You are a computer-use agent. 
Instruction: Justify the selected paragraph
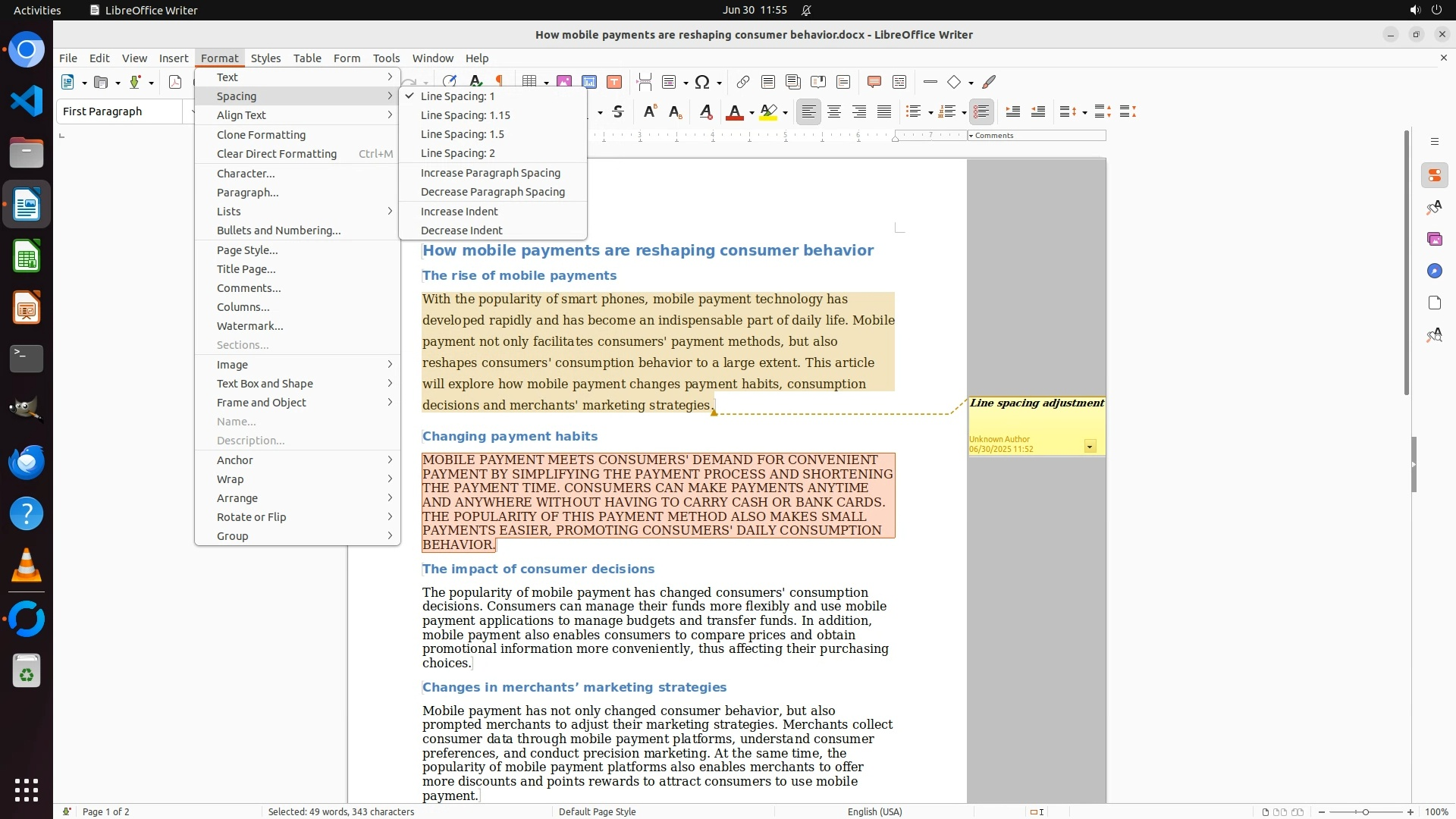point(884,112)
